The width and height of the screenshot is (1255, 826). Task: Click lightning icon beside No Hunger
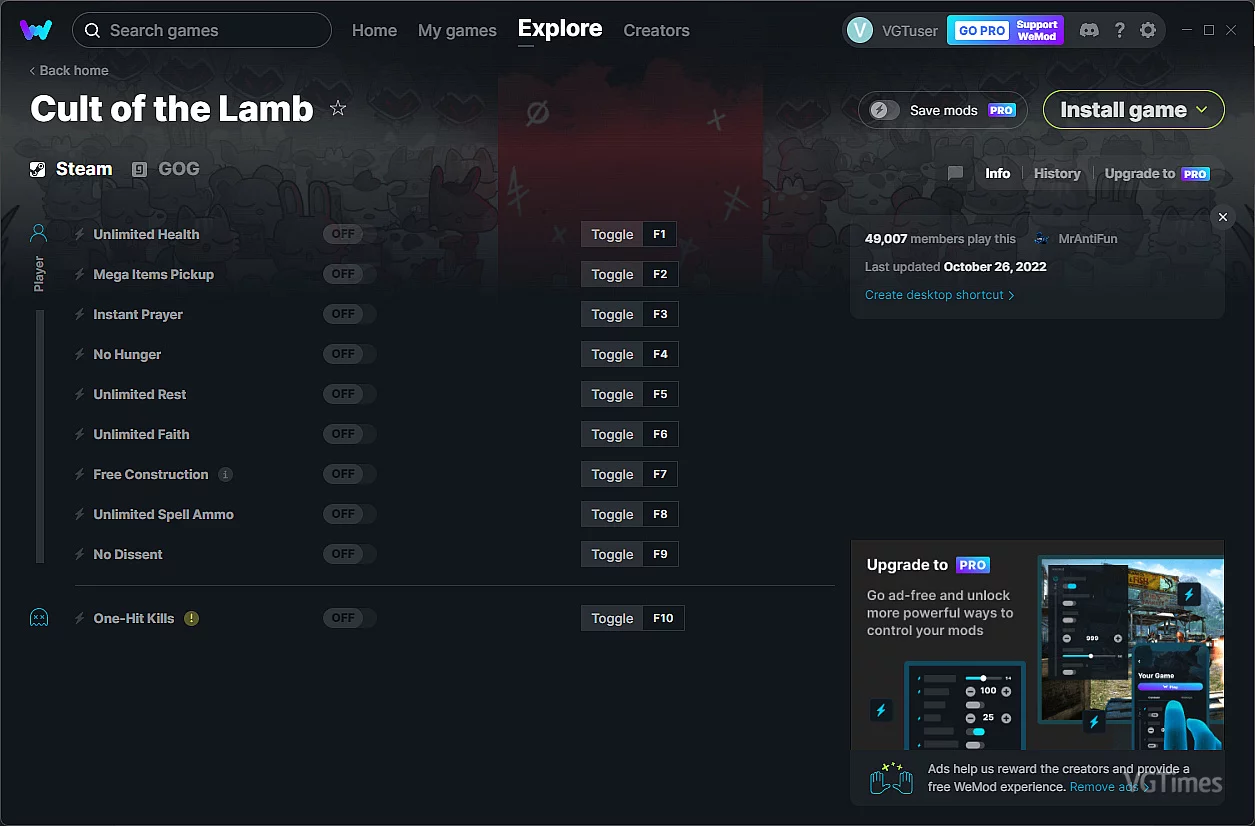click(x=80, y=354)
